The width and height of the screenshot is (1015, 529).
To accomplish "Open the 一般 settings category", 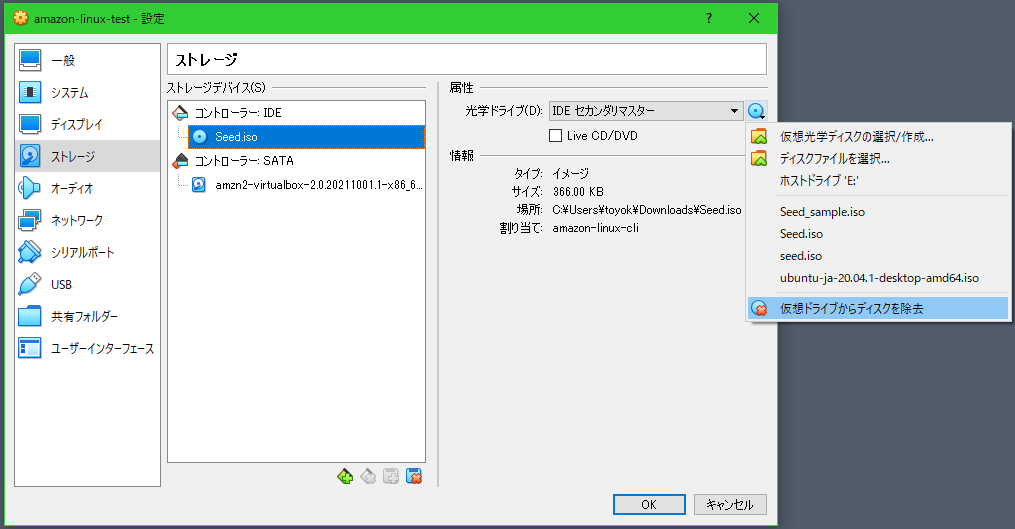I will pyautogui.click(x=87, y=60).
